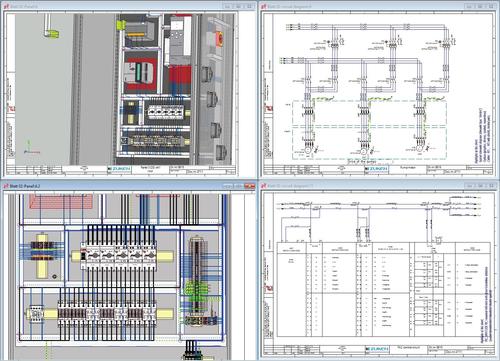Click the app icon of the top-right circuit diagram window
500x361 pixels.
(264, 6)
